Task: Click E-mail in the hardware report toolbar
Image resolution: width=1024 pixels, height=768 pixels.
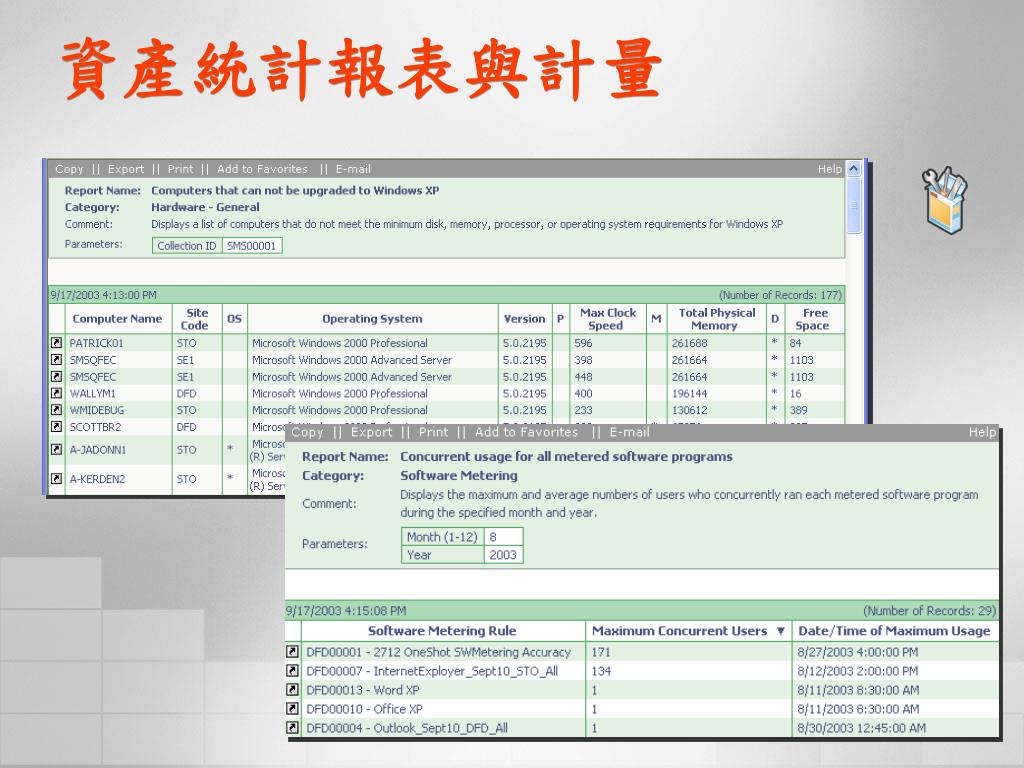Action: click(353, 169)
